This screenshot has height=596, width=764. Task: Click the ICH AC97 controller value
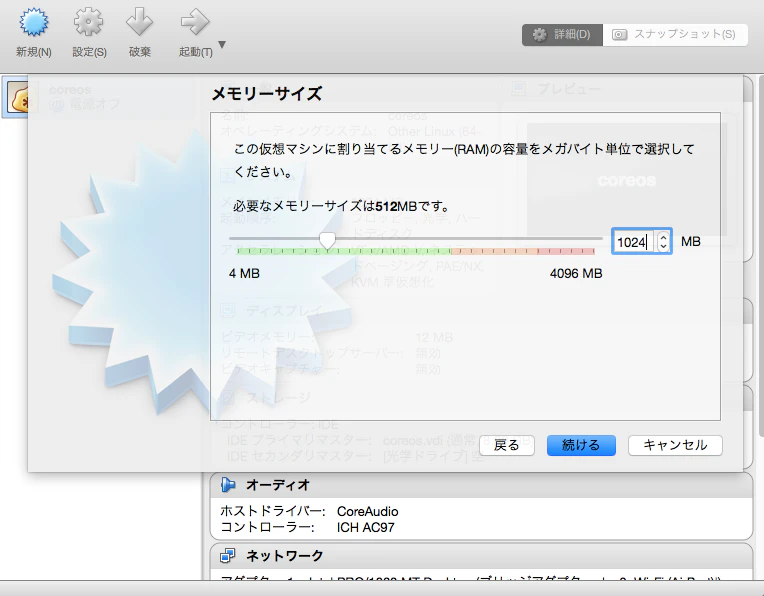(x=365, y=527)
